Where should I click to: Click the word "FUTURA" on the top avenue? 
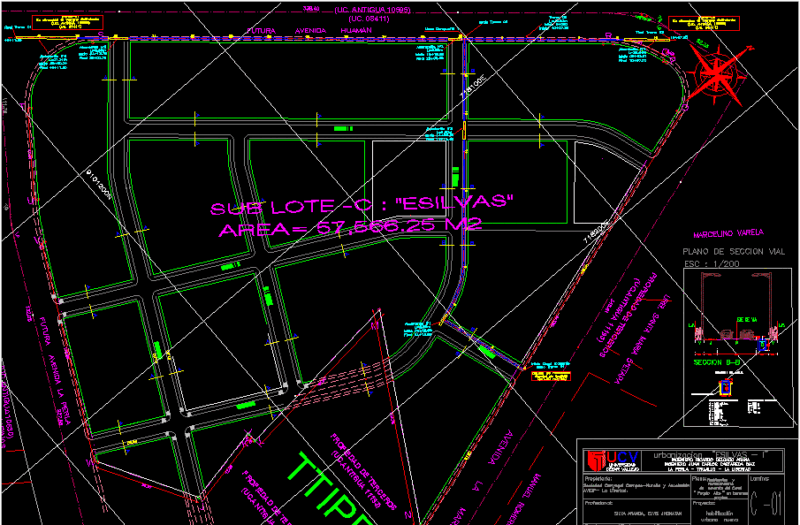pos(262,31)
